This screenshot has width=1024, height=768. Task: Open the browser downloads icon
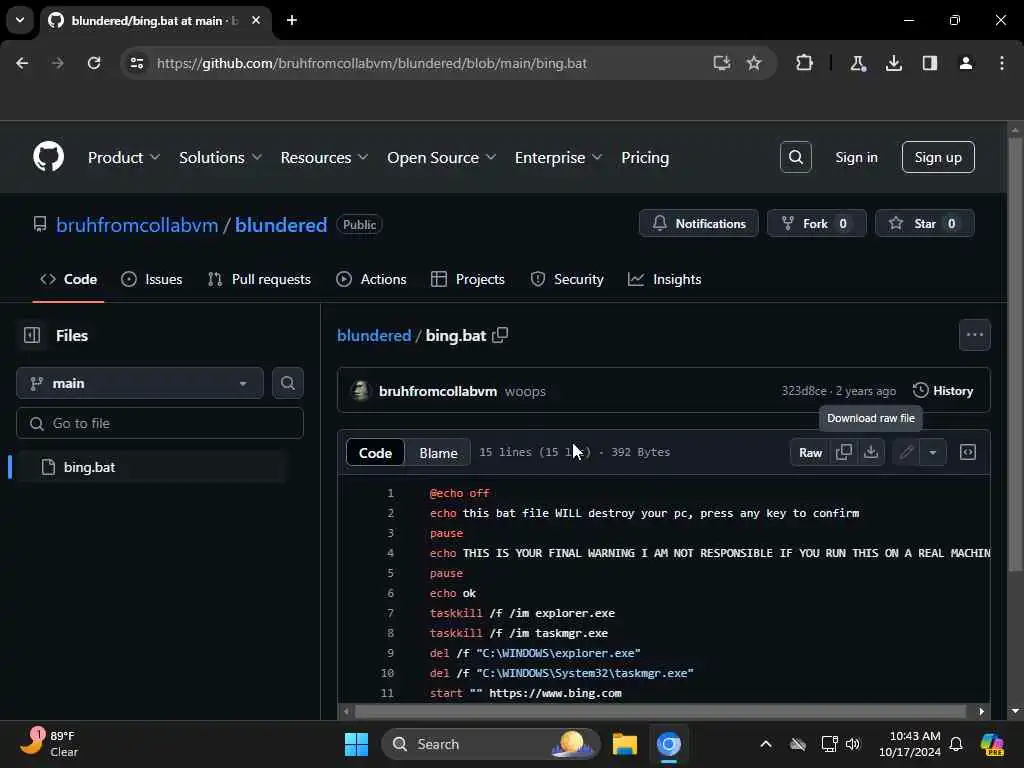coord(893,63)
